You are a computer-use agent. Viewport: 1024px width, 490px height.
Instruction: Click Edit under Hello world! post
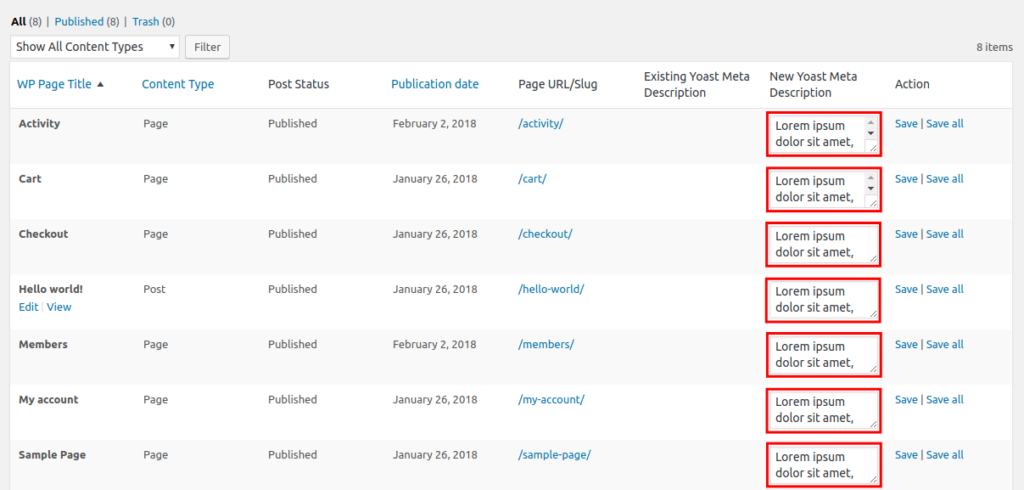28,307
